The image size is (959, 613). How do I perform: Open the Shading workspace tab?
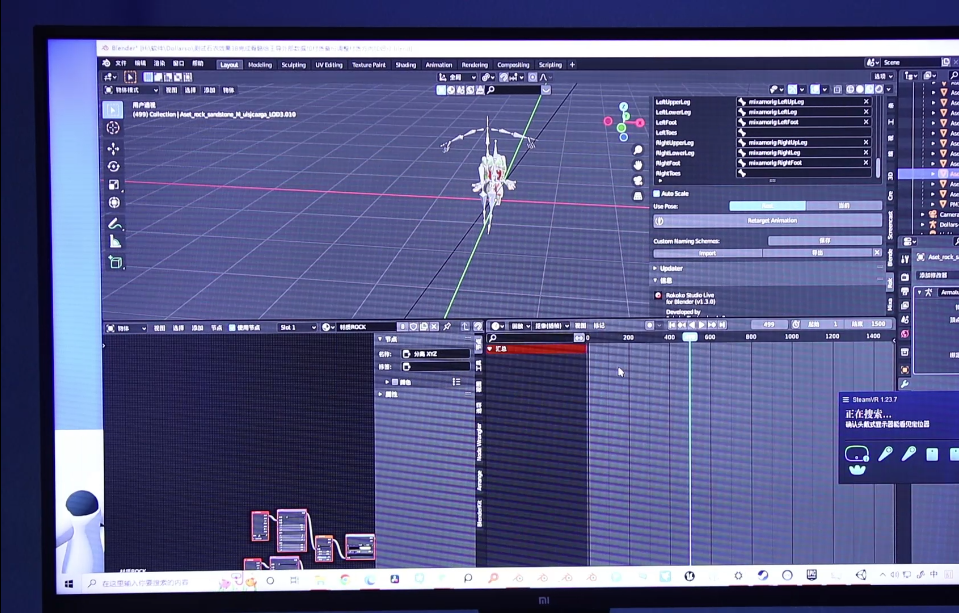click(405, 65)
